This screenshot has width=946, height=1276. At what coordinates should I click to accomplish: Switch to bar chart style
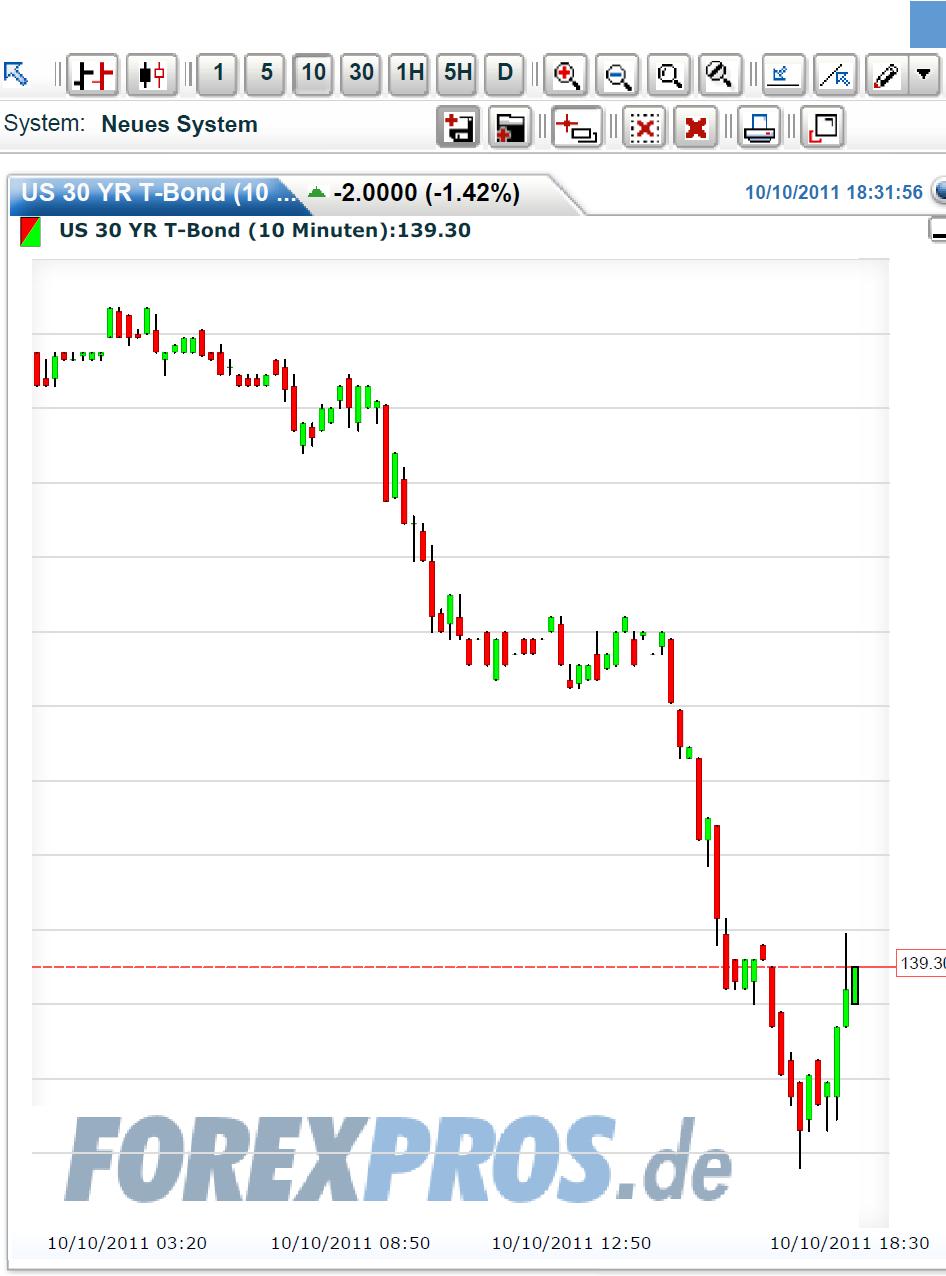pyautogui.click(x=93, y=75)
